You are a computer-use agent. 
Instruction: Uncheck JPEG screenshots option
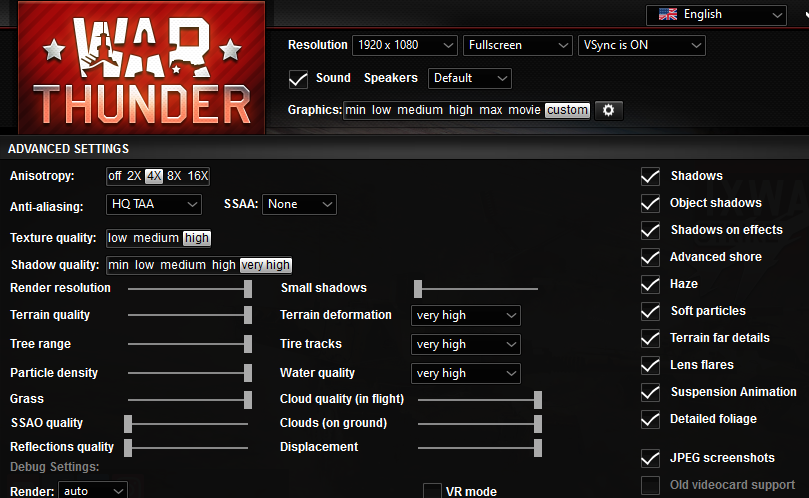pos(650,458)
